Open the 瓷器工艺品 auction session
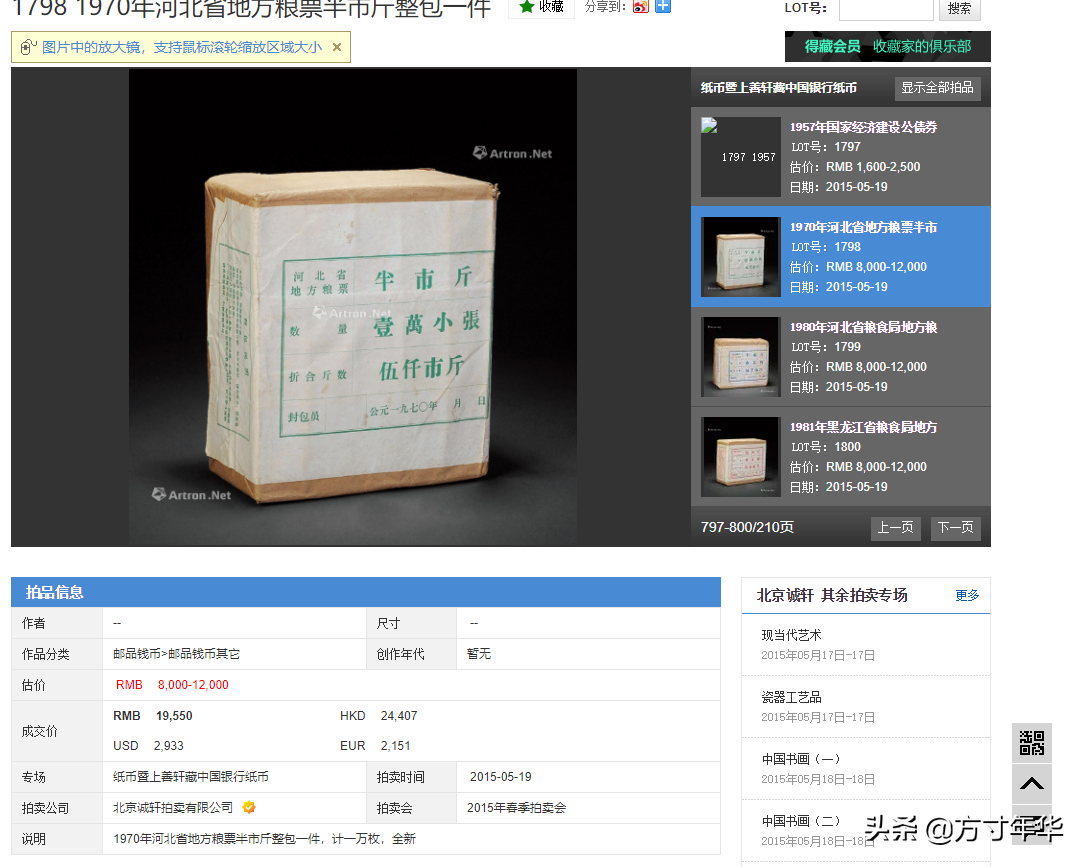Image resolution: width=1088 pixels, height=867 pixels. [x=791, y=697]
